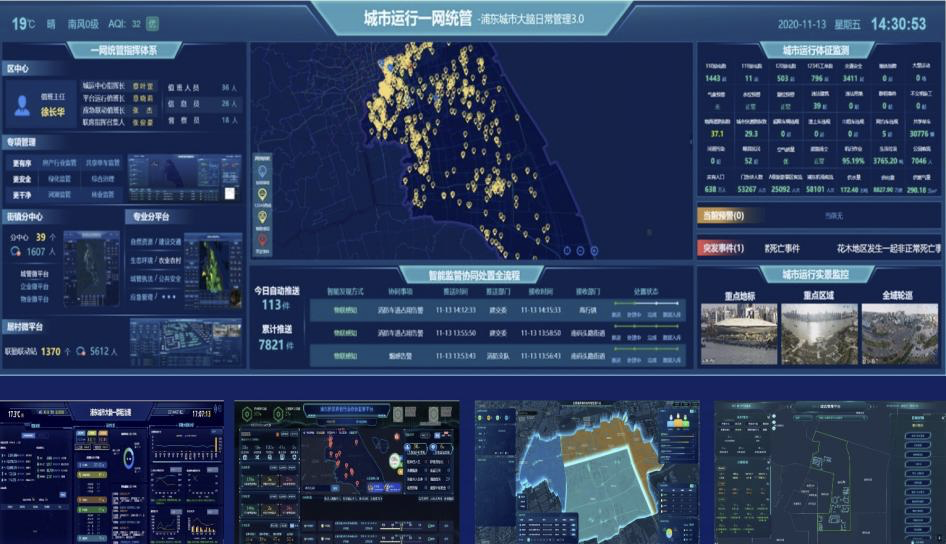Expand more platforms via 应急管理 ellipsis

[x=169, y=297]
